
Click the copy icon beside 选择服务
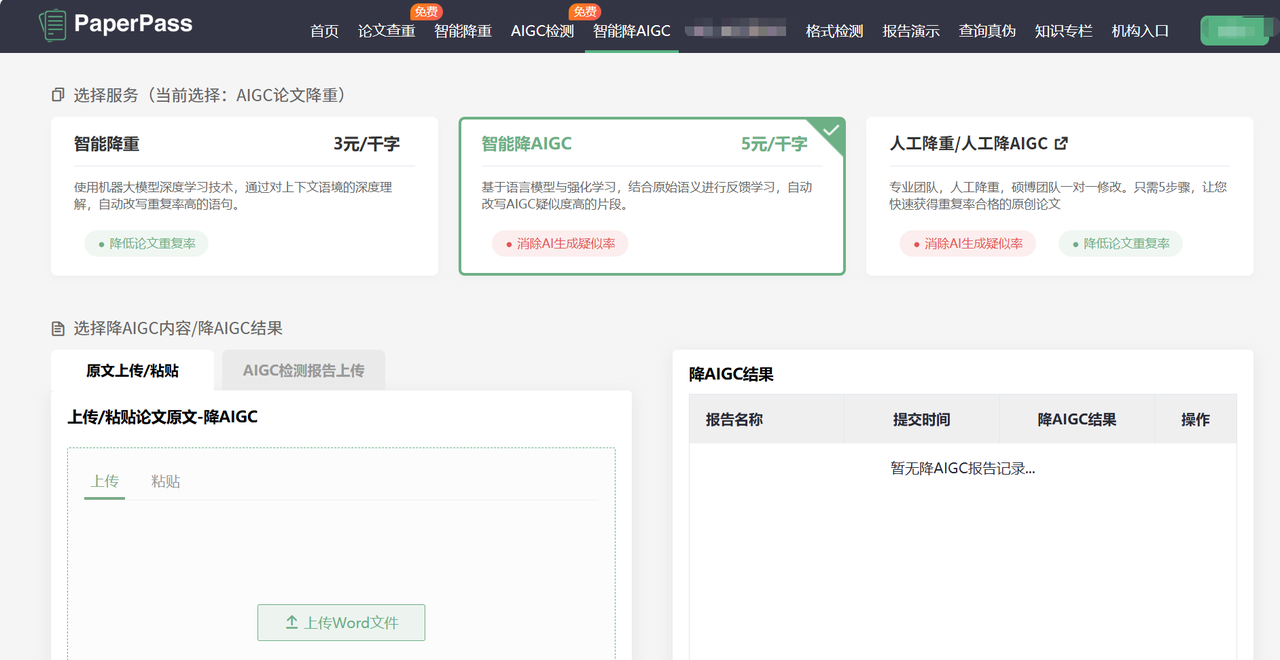tap(58, 95)
